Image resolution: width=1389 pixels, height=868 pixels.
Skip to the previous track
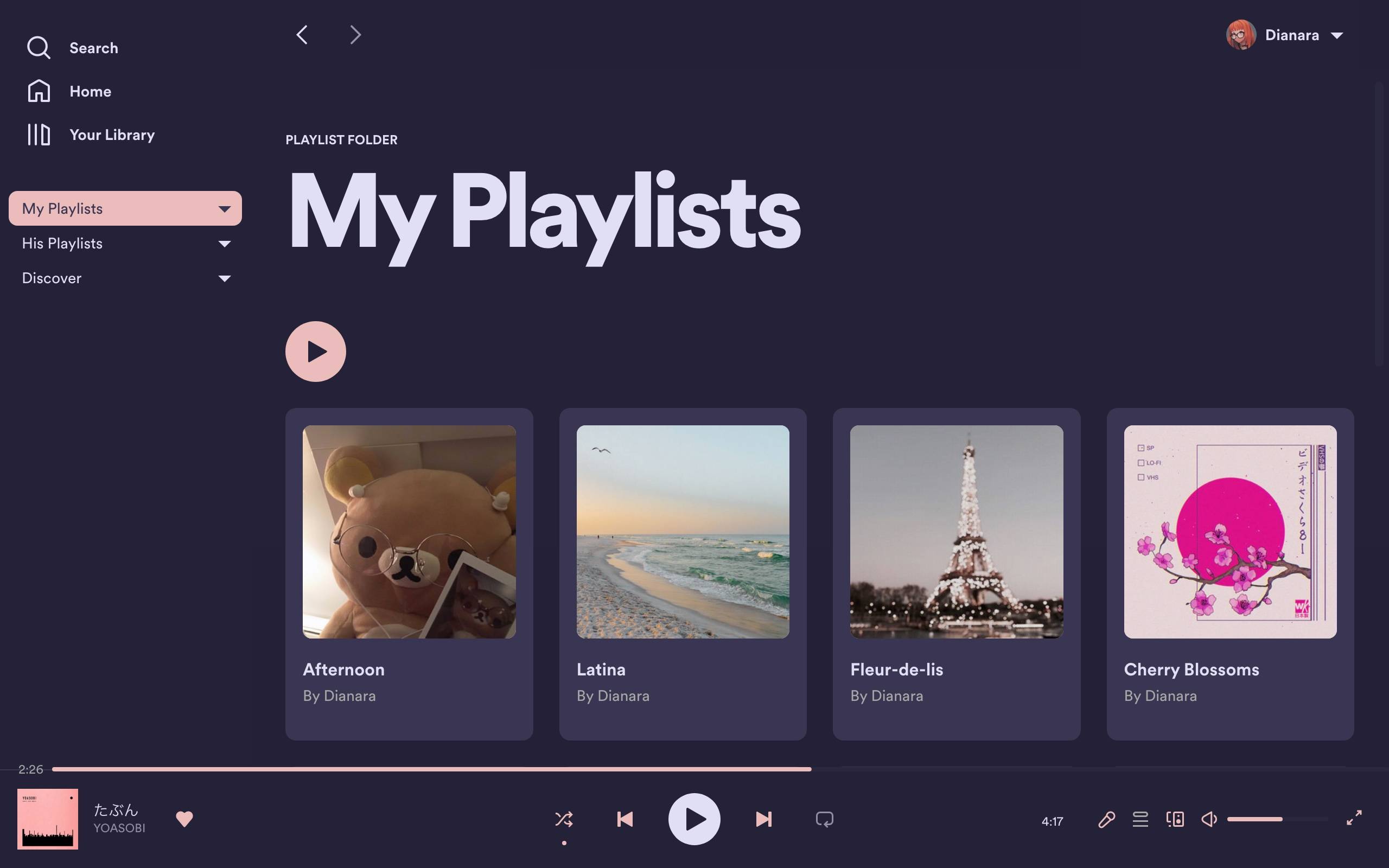[625, 819]
